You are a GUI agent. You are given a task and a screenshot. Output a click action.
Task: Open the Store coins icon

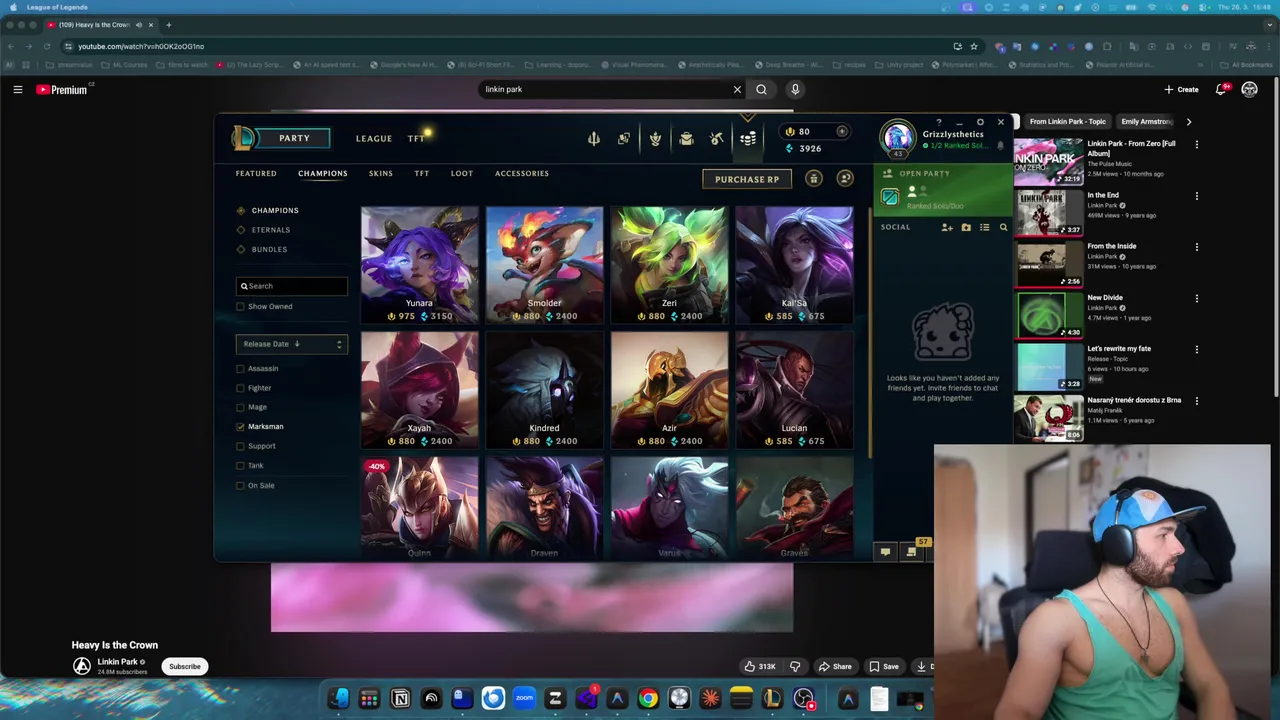pyautogui.click(x=748, y=139)
